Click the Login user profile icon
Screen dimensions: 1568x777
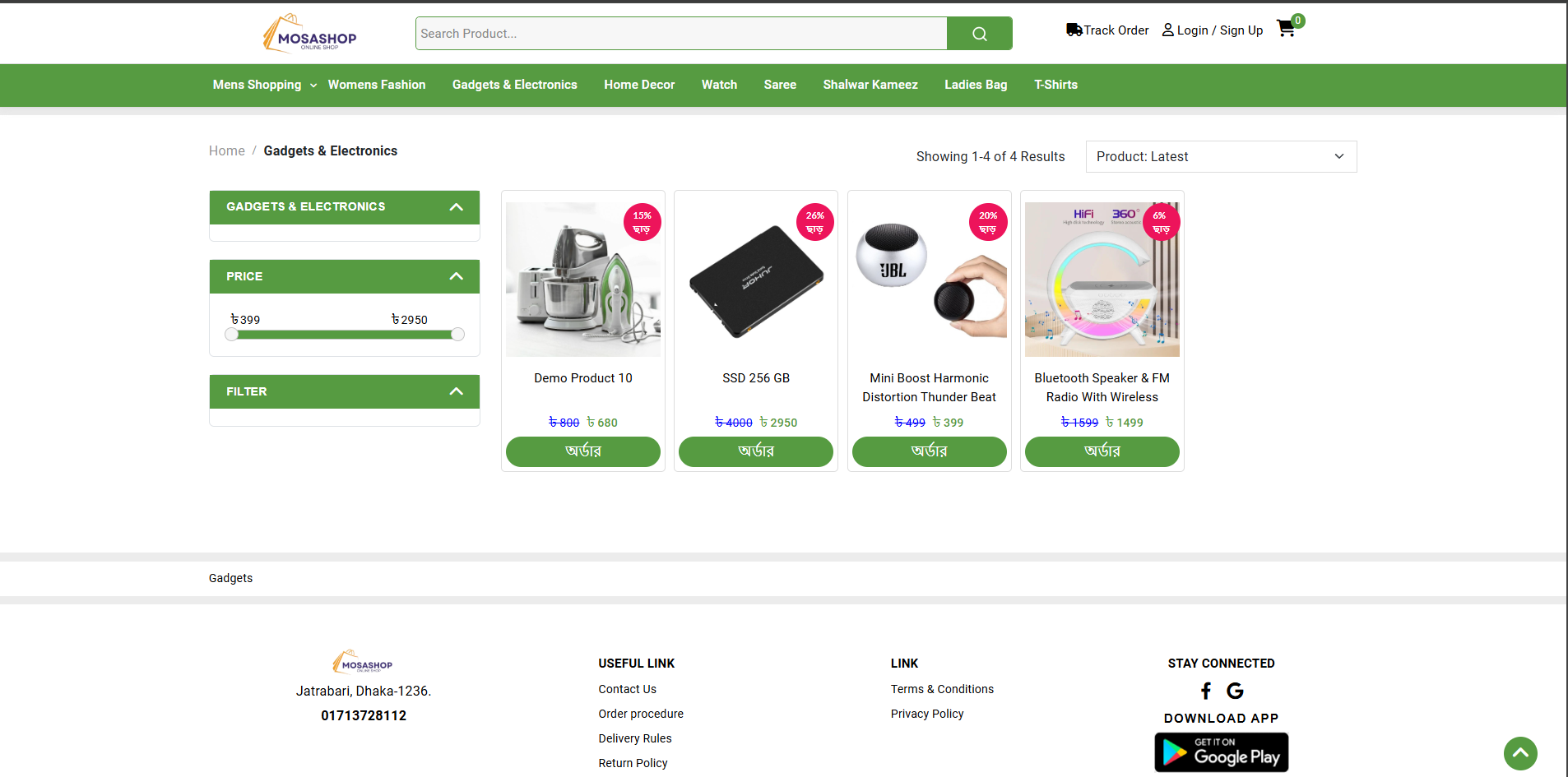[x=1167, y=30]
